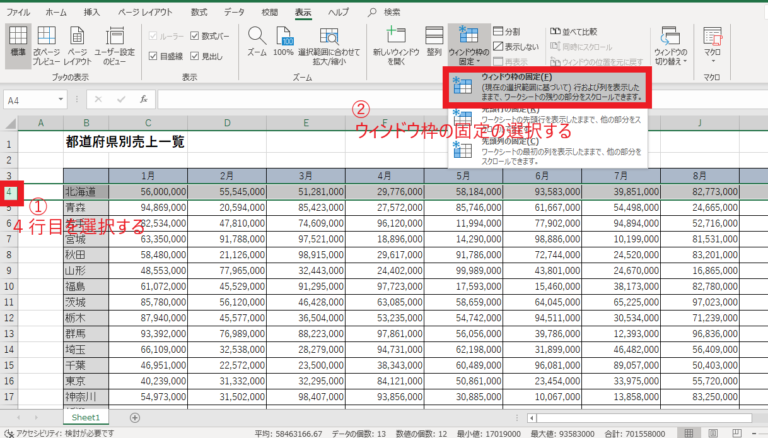768x438 pixels.
Task: Open the ファイル tab
Action: [x=18, y=12]
